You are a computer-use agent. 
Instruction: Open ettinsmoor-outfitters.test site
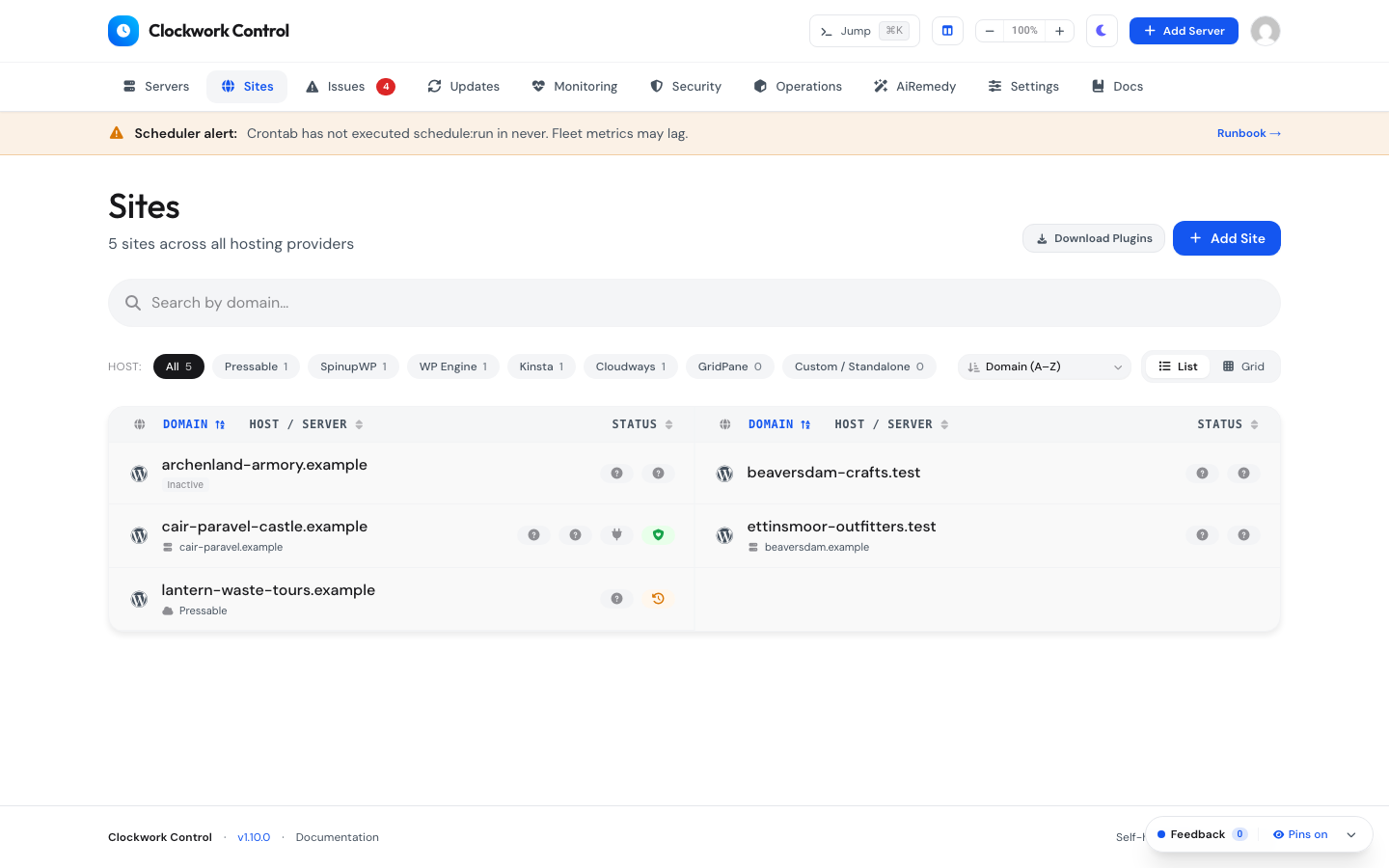pyautogui.click(x=841, y=527)
